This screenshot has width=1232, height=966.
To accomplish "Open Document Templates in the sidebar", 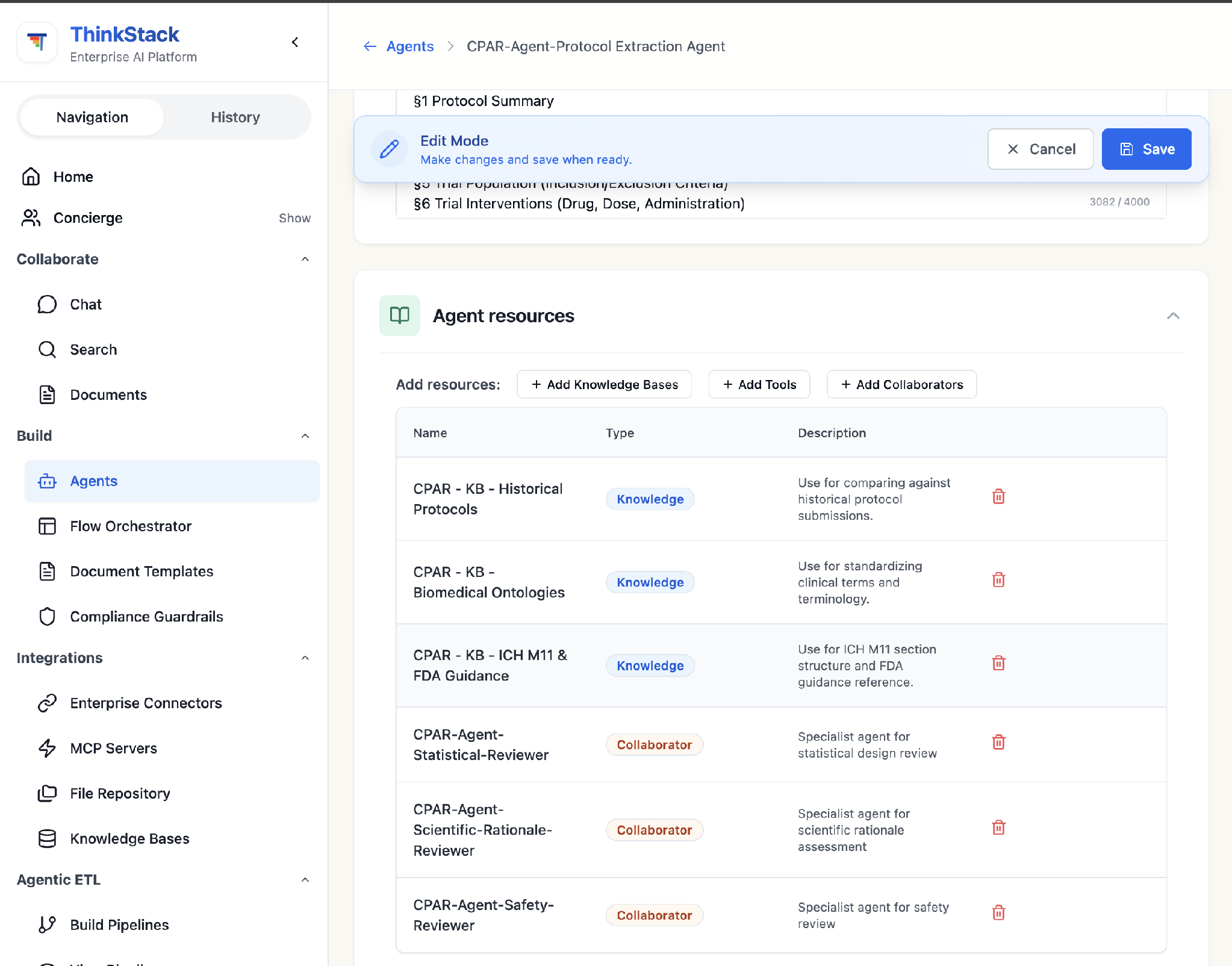I will [172, 571].
